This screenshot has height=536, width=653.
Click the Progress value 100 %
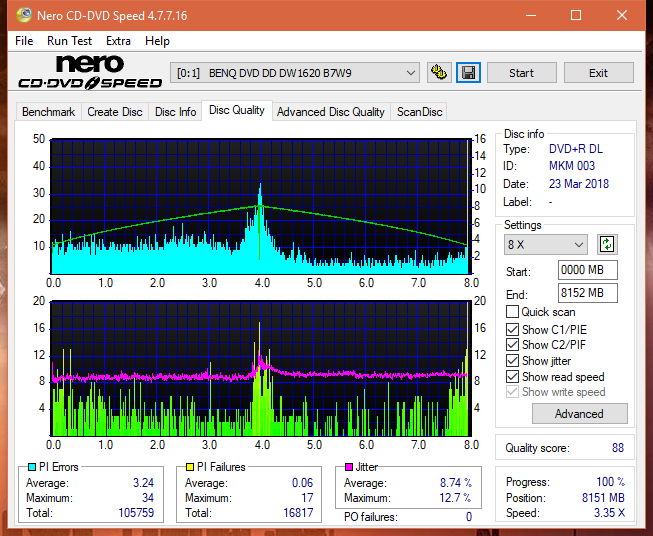611,482
